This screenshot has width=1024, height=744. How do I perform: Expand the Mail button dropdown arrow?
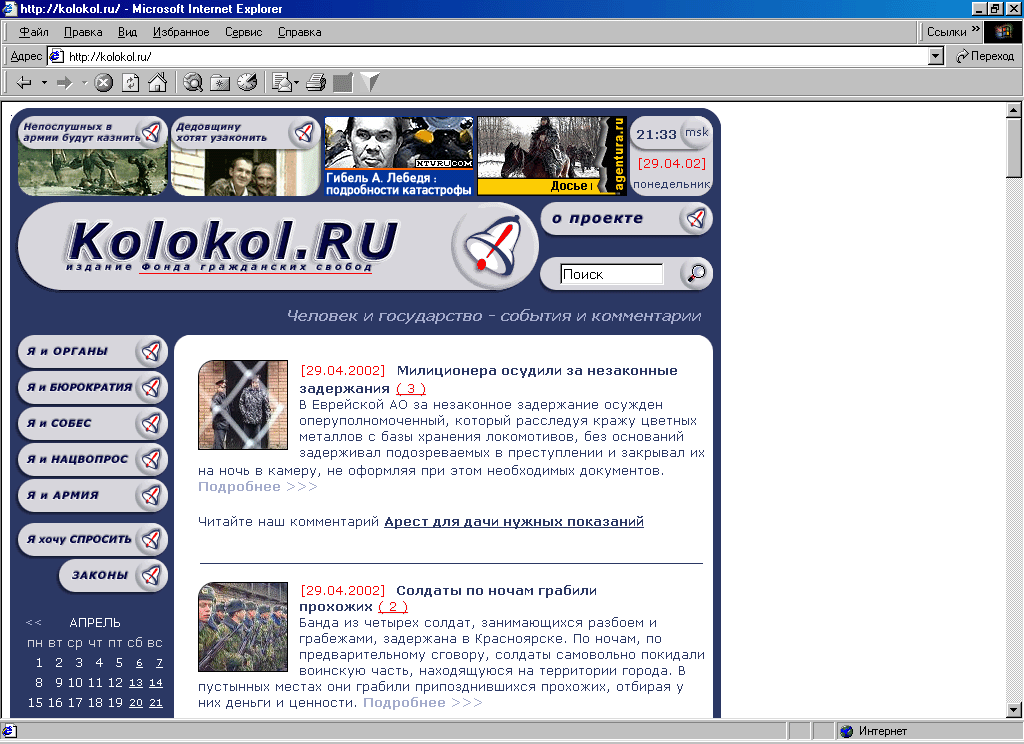[x=296, y=83]
